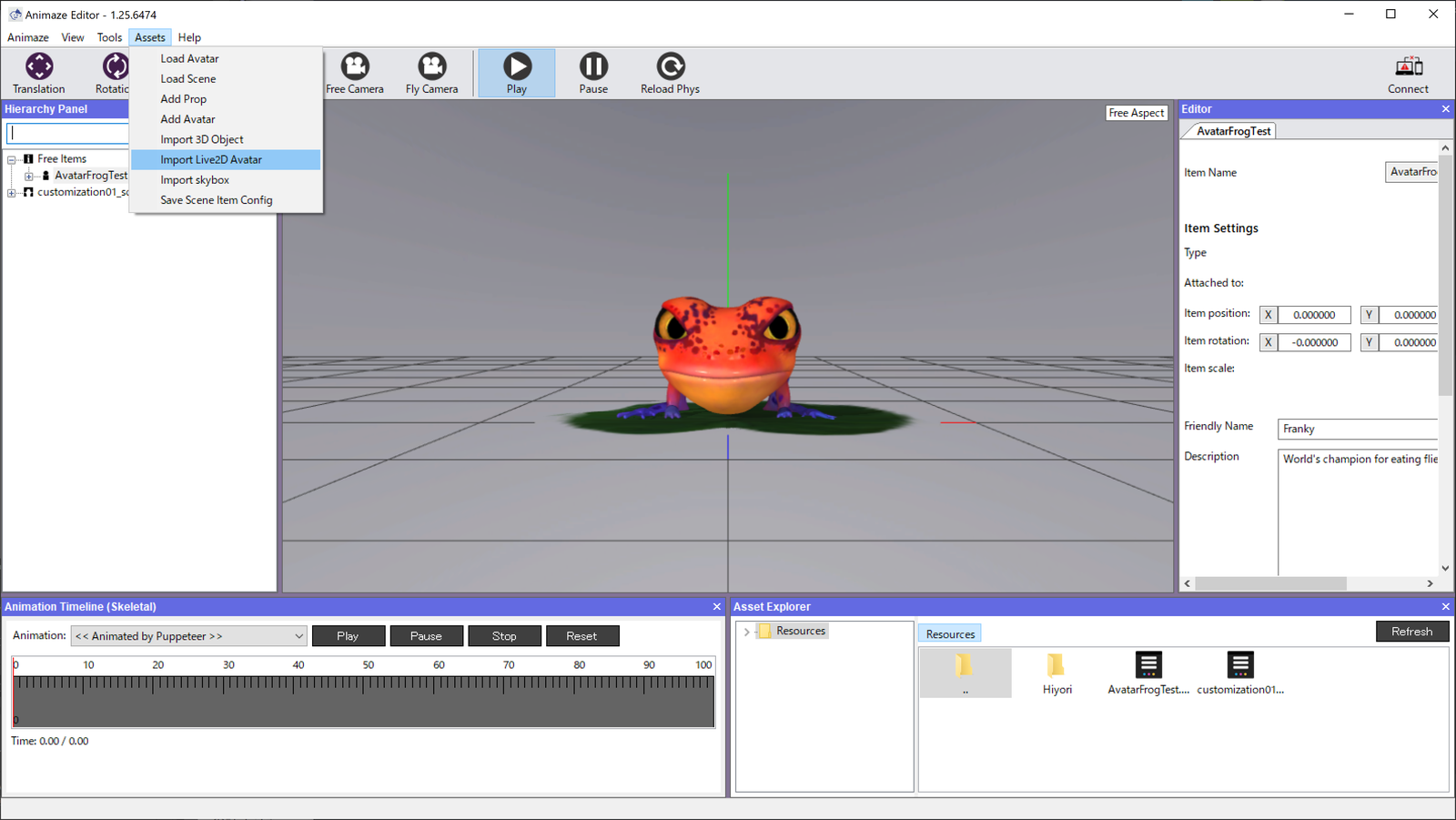1456x820 pixels.
Task: Click the Refresh button in Asset Explorer
Action: click(x=1411, y=632)
